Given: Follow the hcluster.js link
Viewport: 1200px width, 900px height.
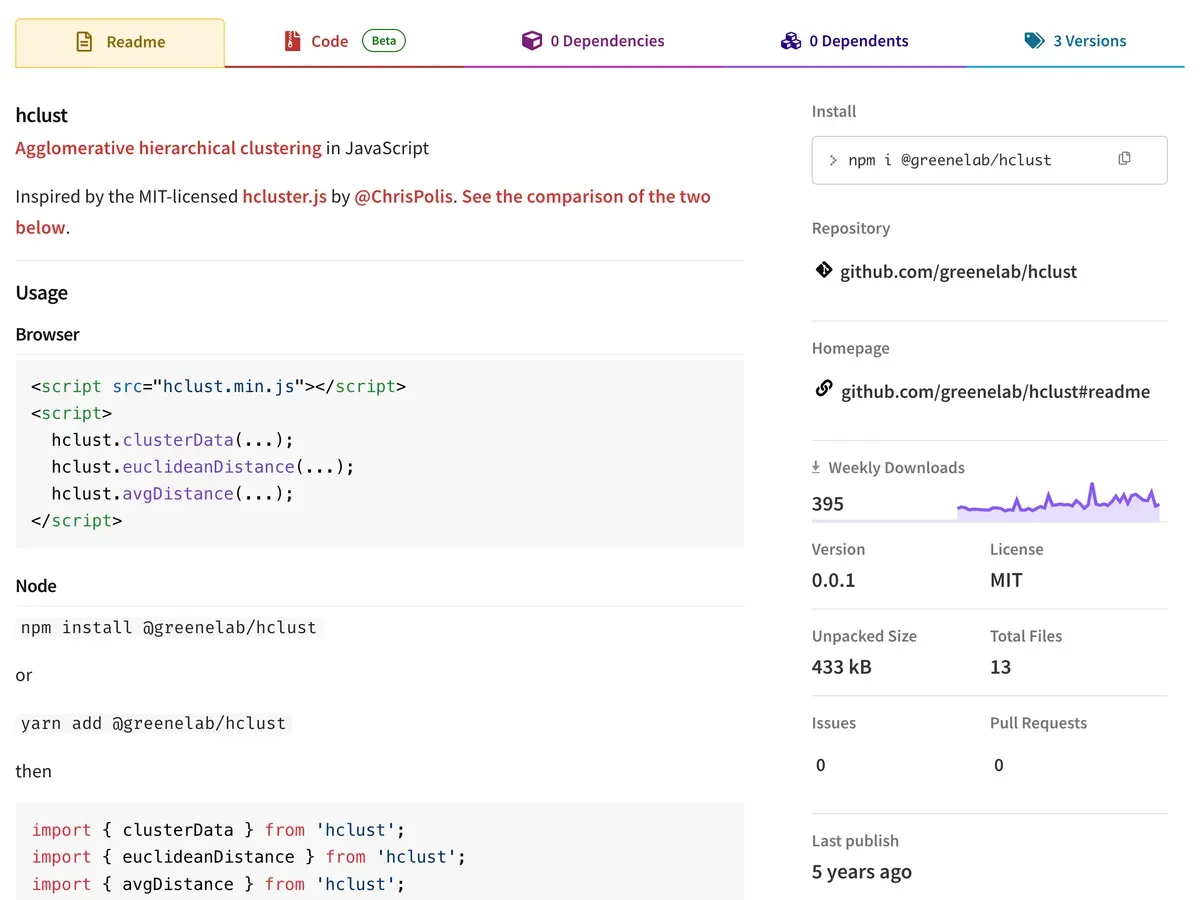Looking at the screenshot, I should (284, 196).
